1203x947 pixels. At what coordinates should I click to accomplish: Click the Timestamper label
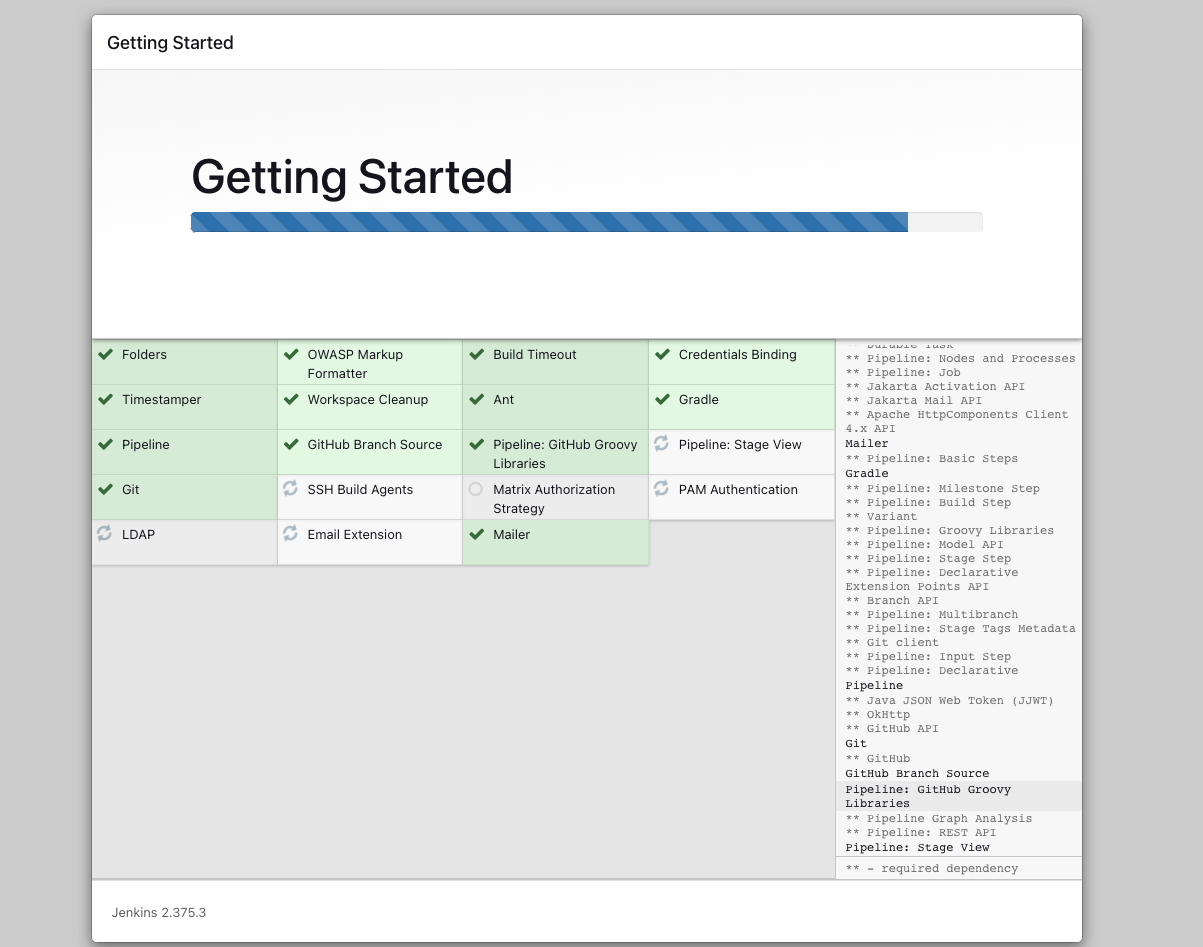coord(162,399)
